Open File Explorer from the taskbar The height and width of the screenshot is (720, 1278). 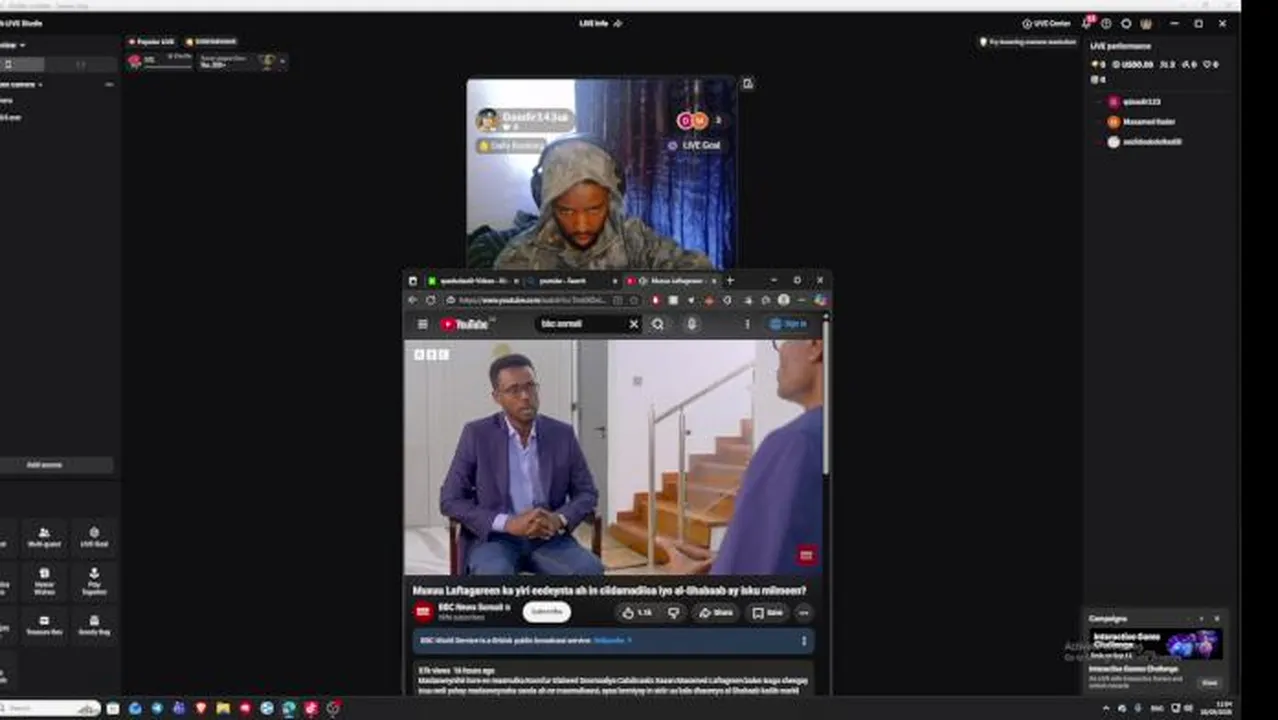tap(223, 708)
